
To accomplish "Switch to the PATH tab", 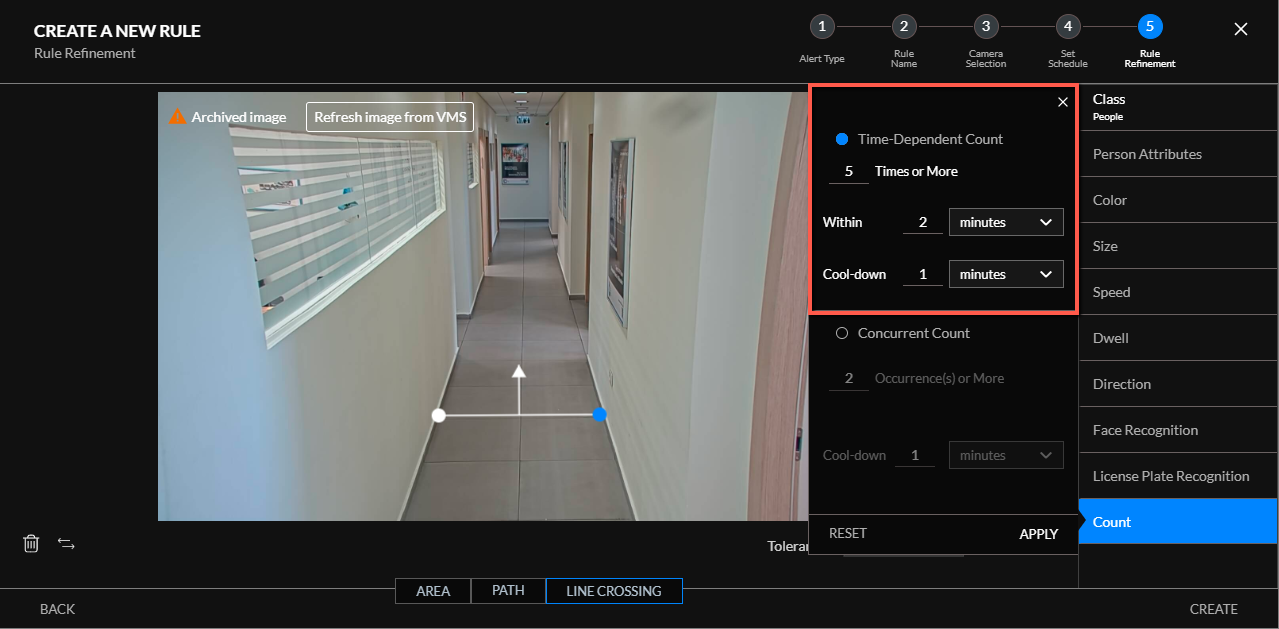I will coord(508,591).
